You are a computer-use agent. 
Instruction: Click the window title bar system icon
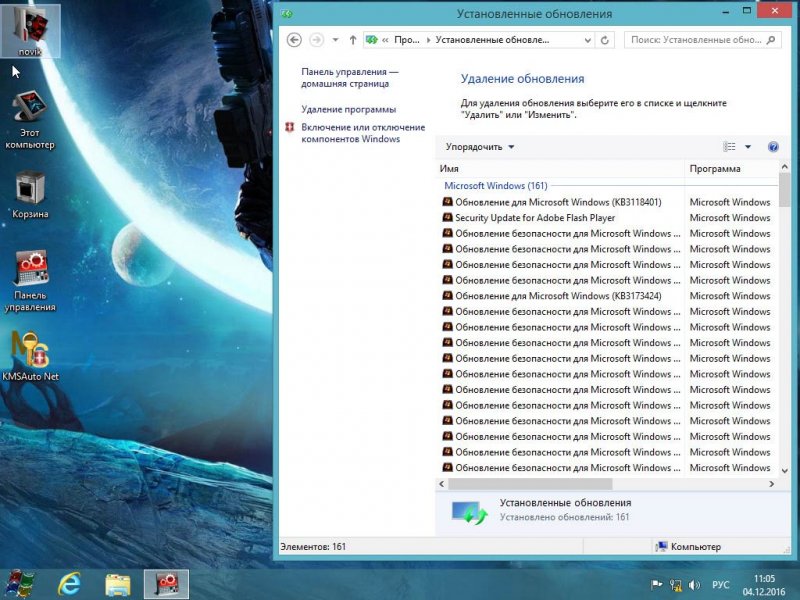[287, 14]
